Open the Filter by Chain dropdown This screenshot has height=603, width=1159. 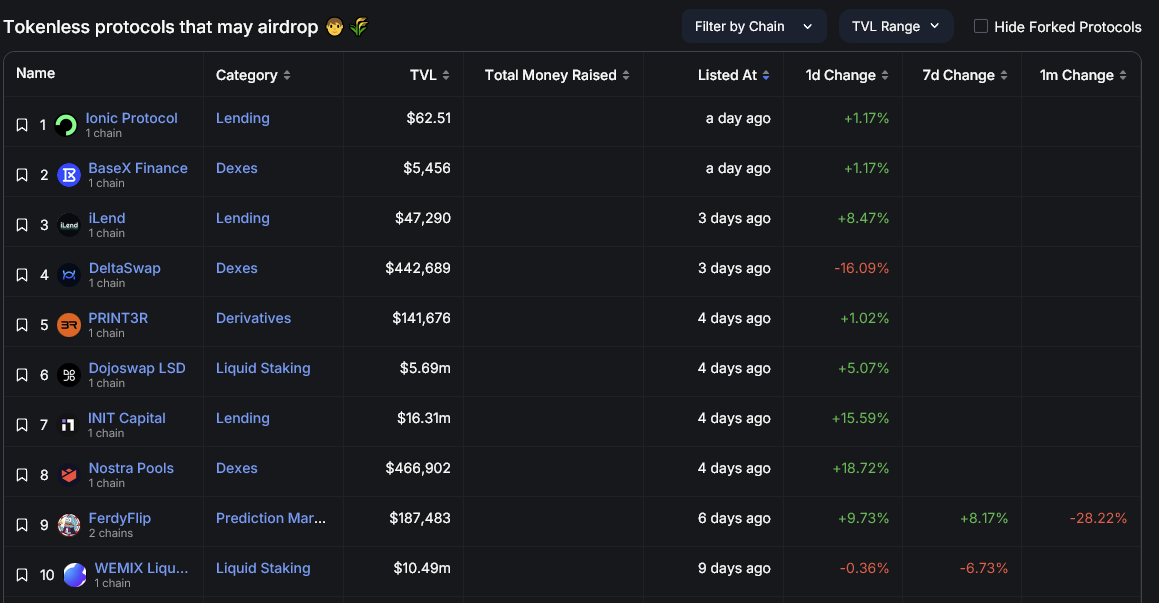click(754, 27)
